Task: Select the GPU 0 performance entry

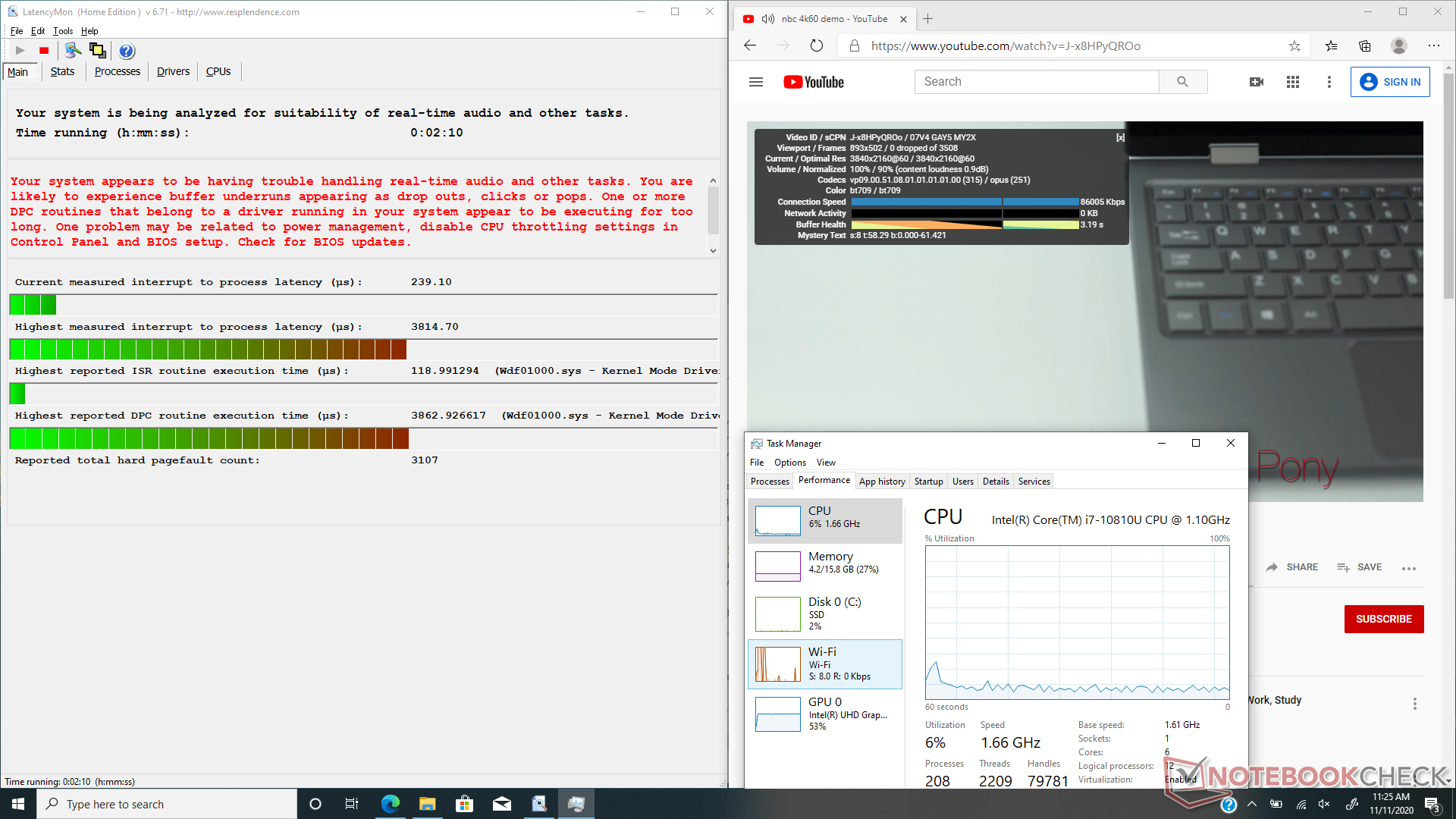Action: coord(825,714)
